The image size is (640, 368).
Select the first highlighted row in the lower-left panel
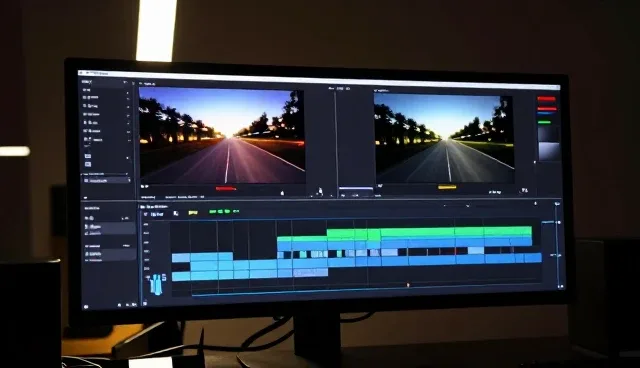click(x=109, y=229)
